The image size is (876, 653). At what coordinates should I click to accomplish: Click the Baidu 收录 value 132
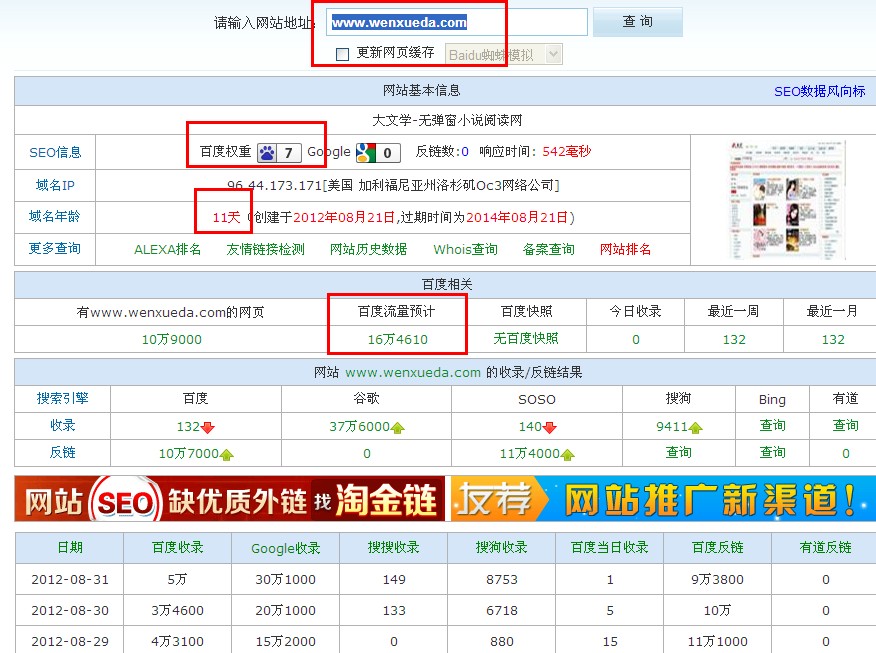pyautogui.click(x=188, y=427)
